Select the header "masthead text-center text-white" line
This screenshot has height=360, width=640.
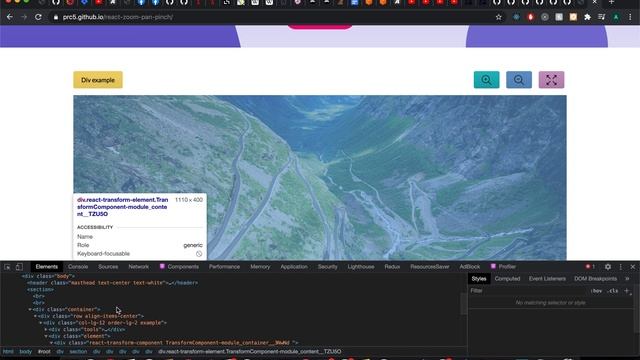[112, 283]
